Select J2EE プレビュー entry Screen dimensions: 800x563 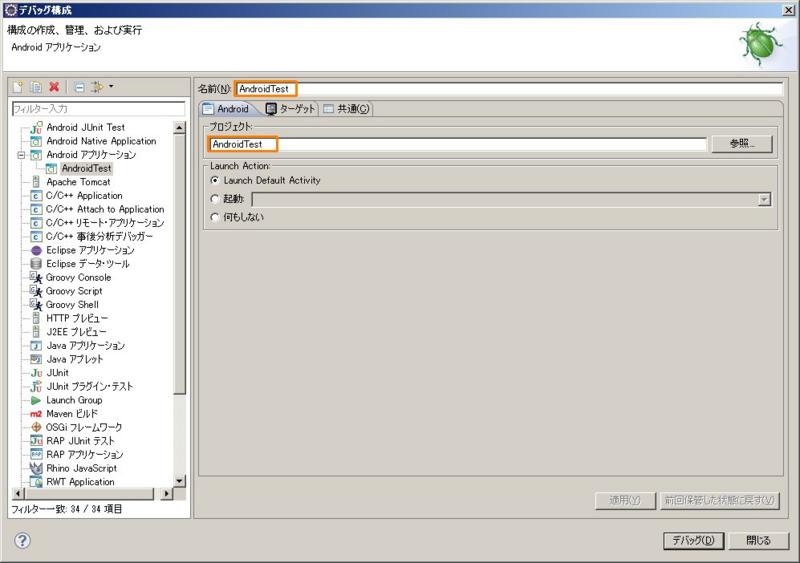[76, 332]
